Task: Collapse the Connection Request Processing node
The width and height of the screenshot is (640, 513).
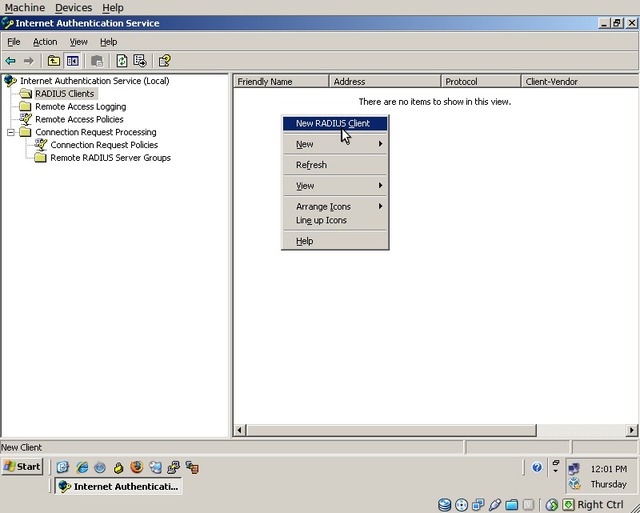Action: click(11, 132)
